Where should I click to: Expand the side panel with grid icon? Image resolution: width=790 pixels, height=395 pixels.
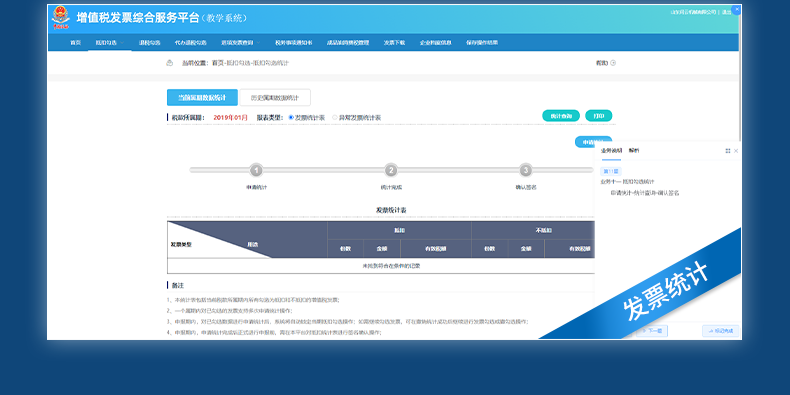728,151
